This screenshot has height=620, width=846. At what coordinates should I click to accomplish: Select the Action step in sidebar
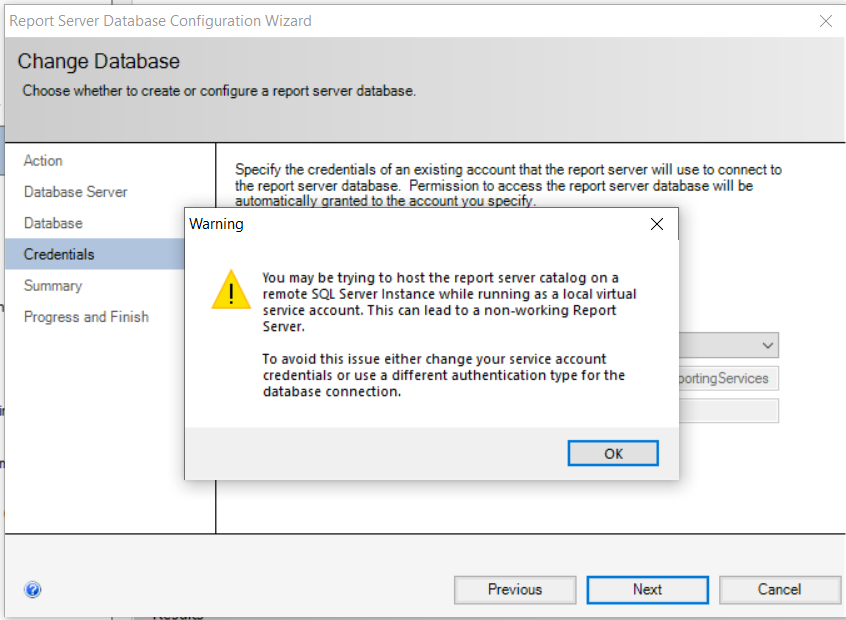pyautogui.click(x=43, y=161)
